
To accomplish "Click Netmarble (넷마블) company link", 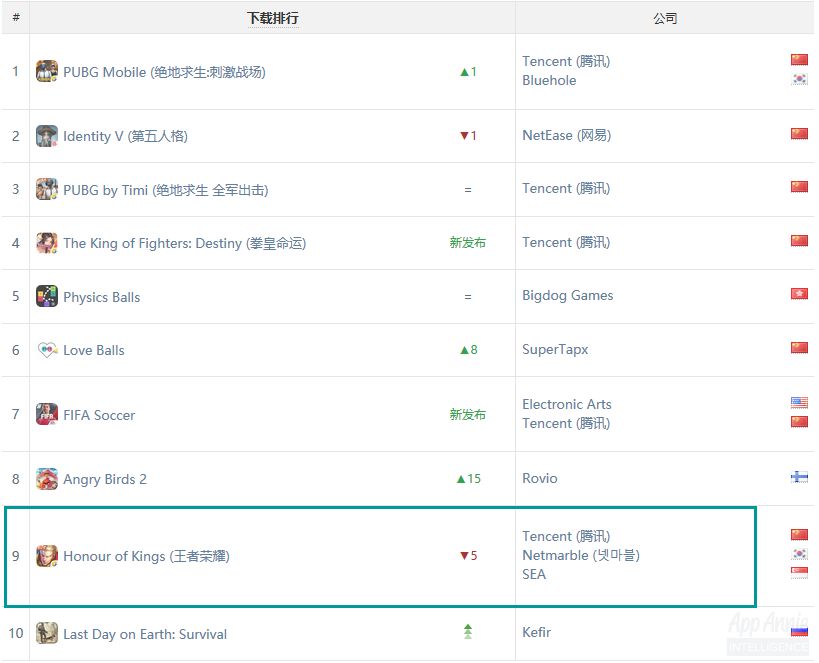I will [581, 555].
